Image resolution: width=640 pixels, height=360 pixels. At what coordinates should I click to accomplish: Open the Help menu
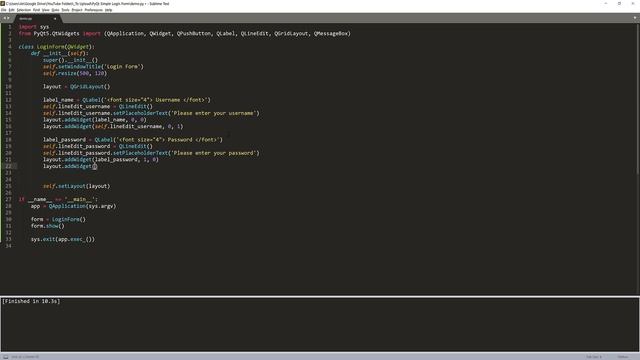108,10
